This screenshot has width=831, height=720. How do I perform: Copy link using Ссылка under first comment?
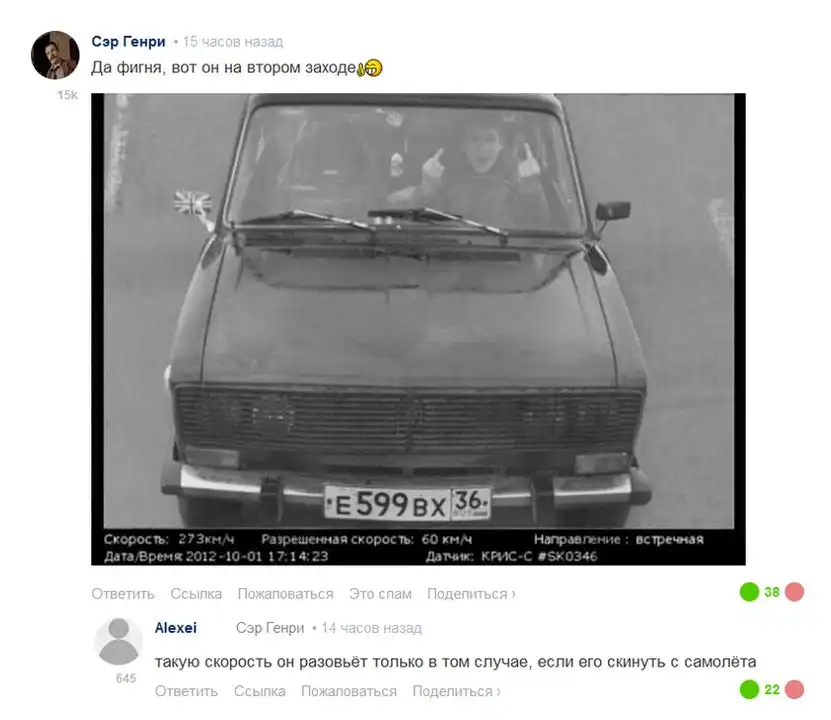pyautogui.click(x=196, y=594)
